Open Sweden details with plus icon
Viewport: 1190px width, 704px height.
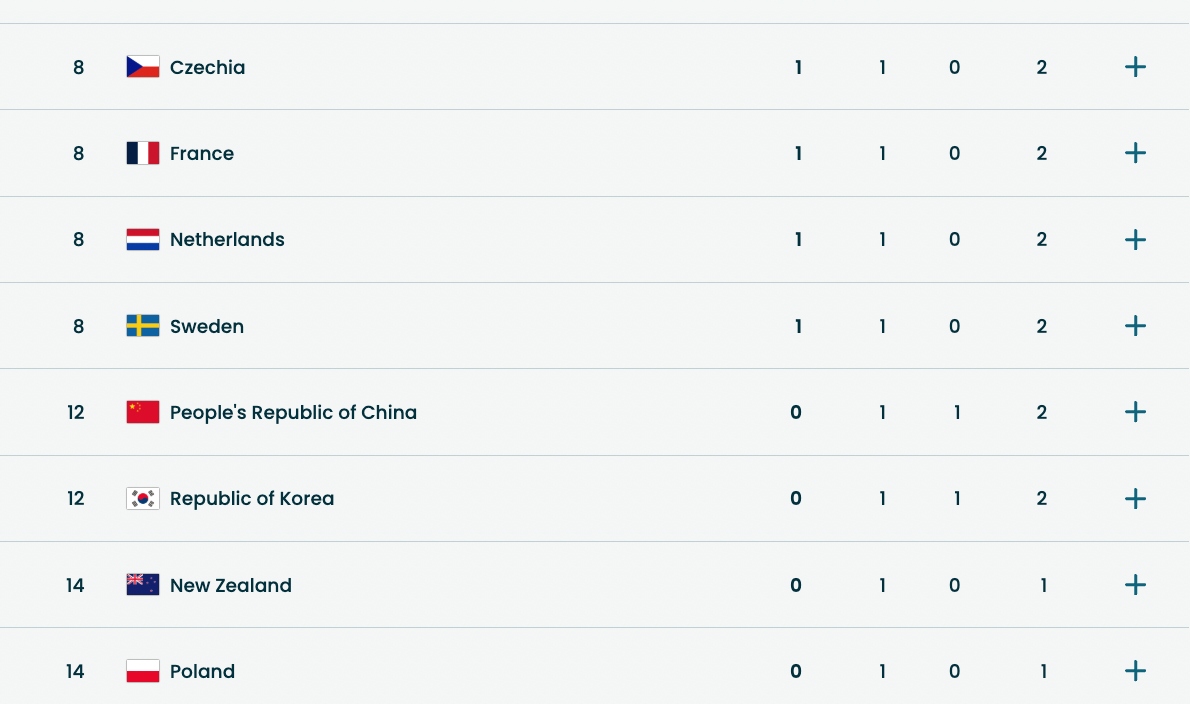click(x=1135, y=326)
